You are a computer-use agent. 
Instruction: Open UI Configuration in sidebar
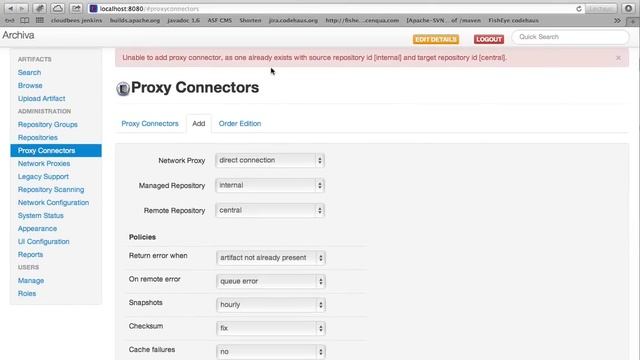point(44,242)
